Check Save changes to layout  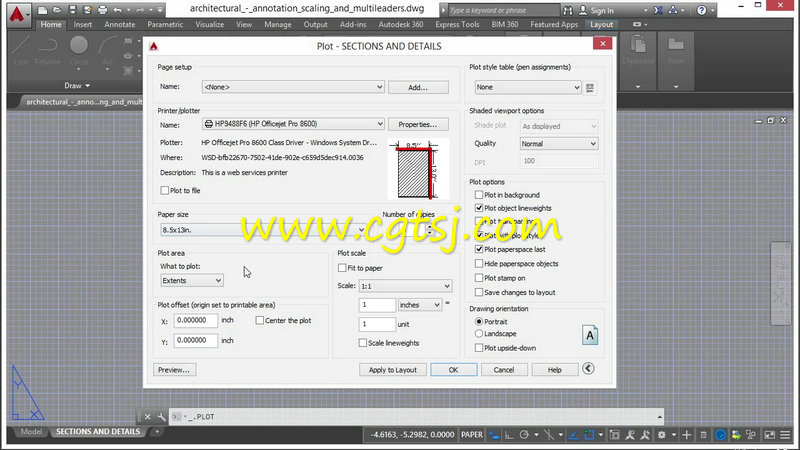coord(479,292)
